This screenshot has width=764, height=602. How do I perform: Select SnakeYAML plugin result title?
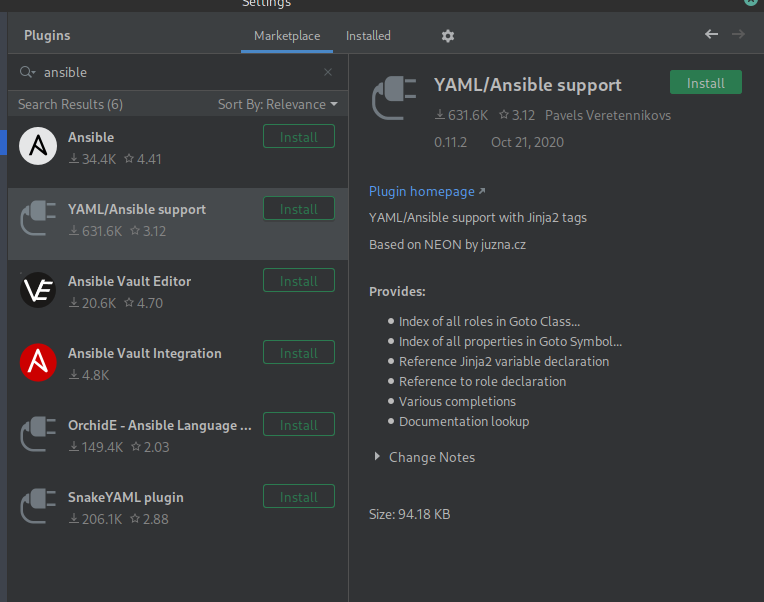[126, 497]
